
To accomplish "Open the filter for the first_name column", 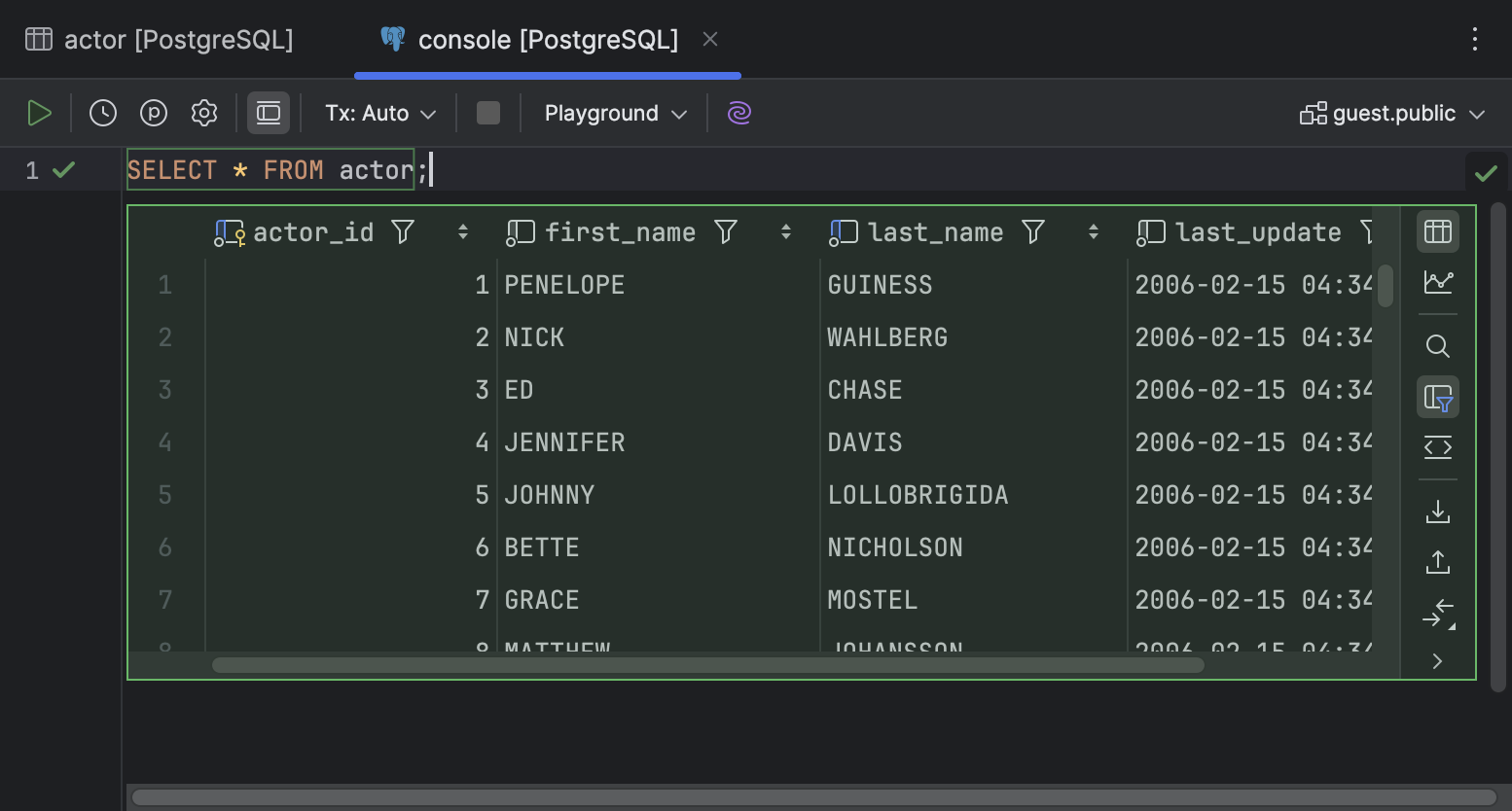I will (726, 232).
